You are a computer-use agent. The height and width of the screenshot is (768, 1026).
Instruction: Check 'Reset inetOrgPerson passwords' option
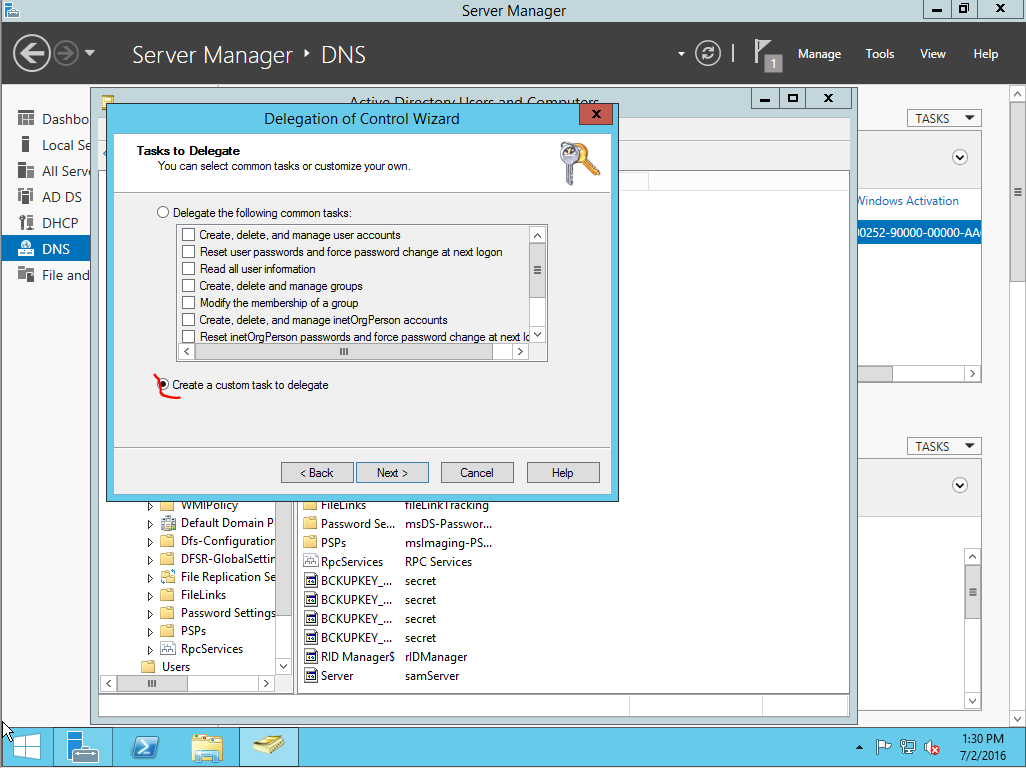pos(188,336)
